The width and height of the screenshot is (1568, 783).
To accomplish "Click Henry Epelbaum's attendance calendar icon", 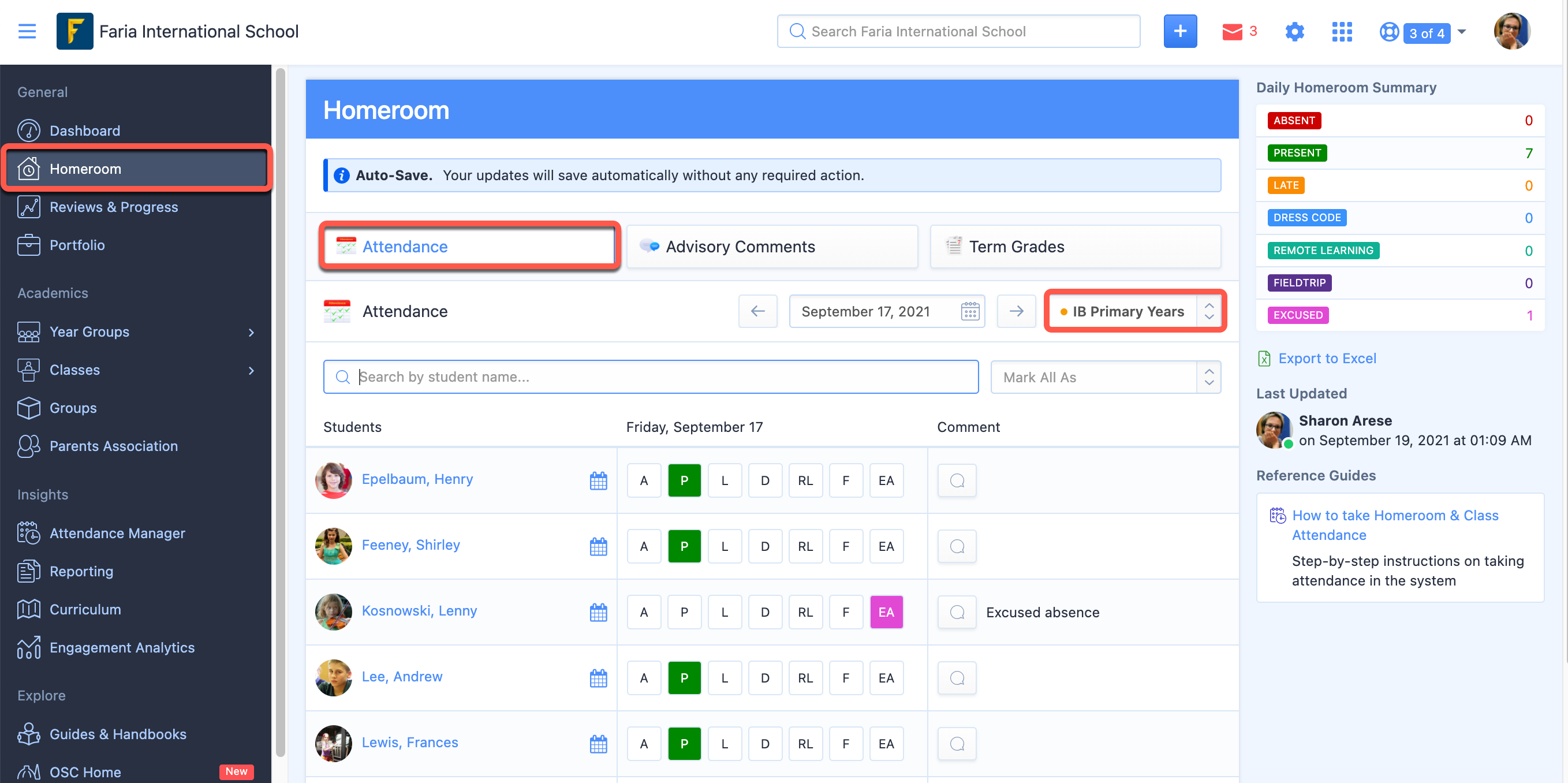I will coord(598,480).
